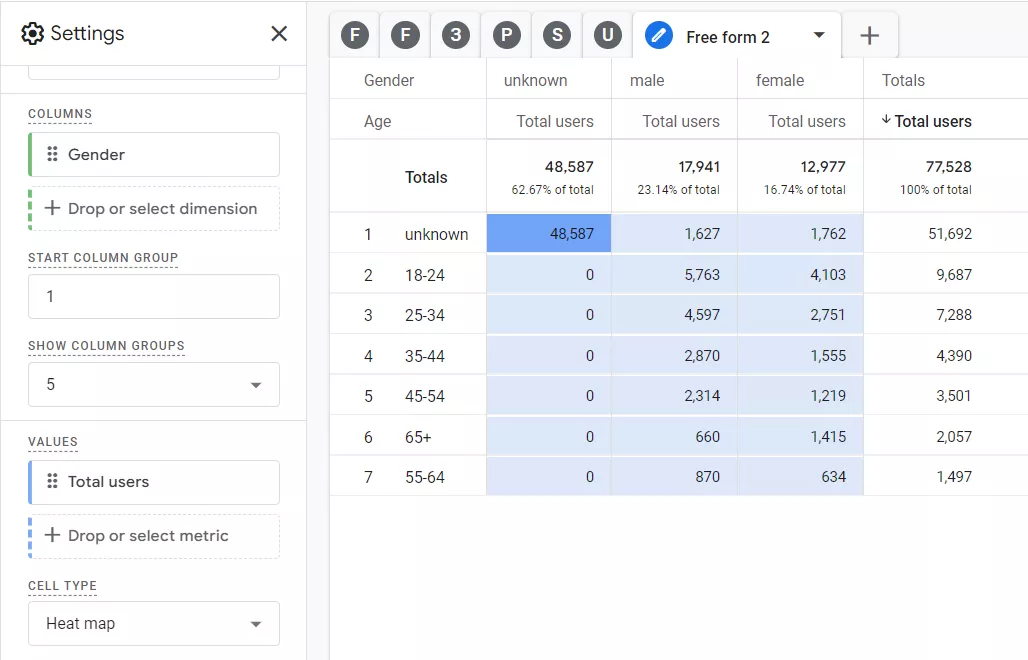Click the 12,977 female totals cell
This screenshot has width=1028, height=660.
pos(823,167)
